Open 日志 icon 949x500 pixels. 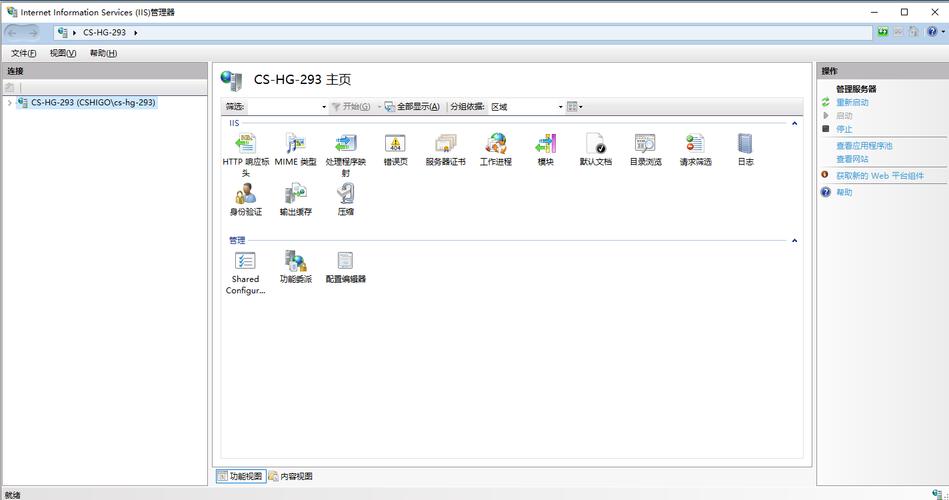745,143
